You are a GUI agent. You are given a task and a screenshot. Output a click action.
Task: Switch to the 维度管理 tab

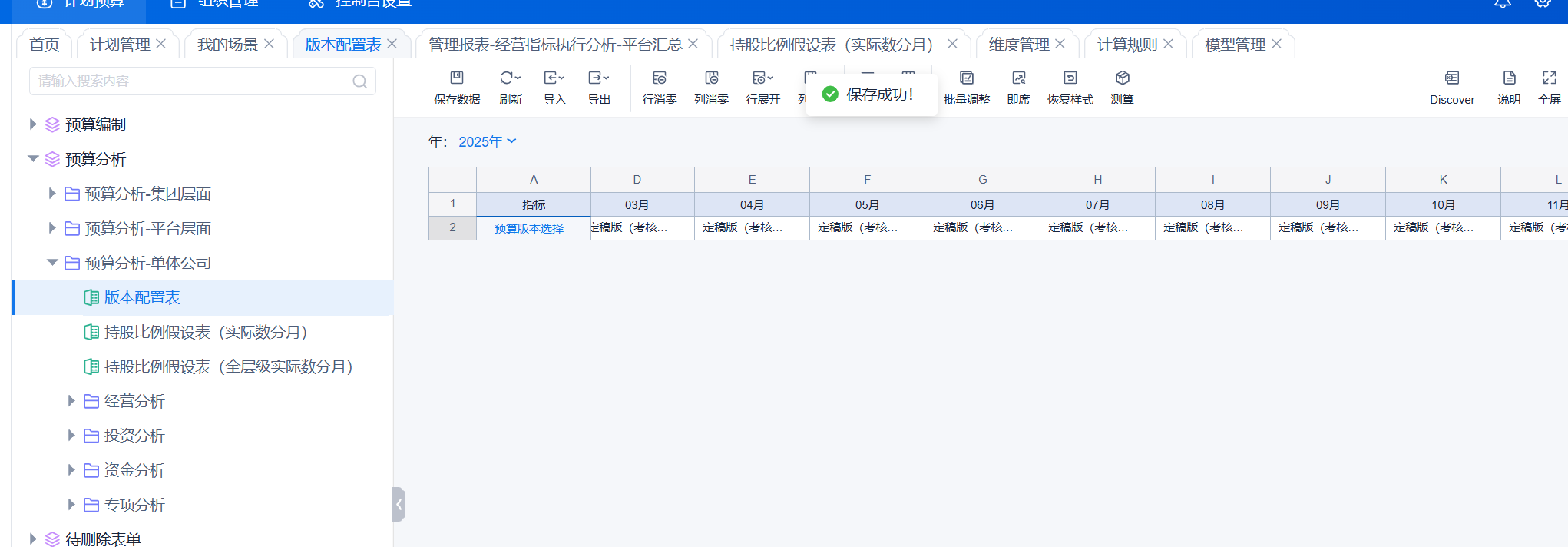[1018, 45]
